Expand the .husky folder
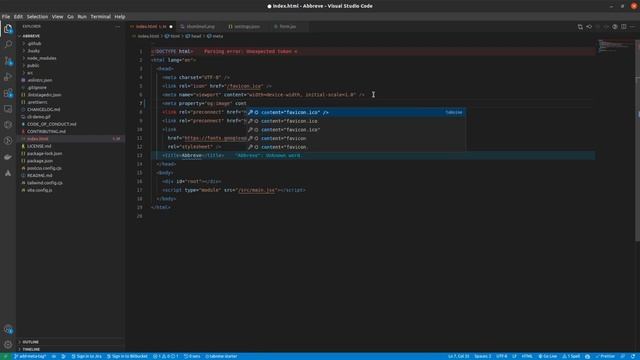This screenshot has width=640, height=360. tap(33, 51)
